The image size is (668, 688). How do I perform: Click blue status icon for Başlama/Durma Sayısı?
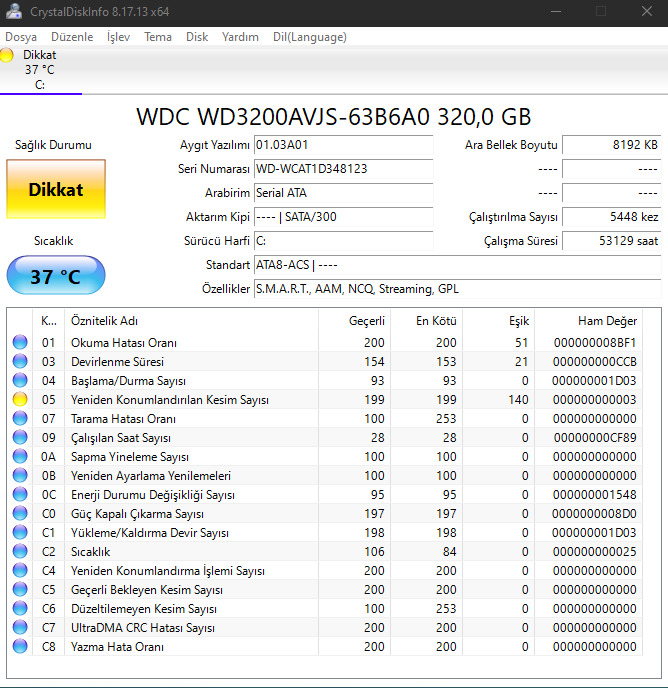tap(20, 380)
